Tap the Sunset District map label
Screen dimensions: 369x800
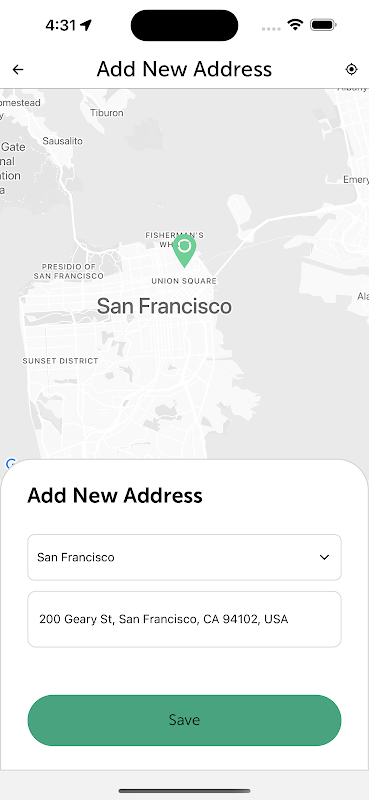point(60,361)
